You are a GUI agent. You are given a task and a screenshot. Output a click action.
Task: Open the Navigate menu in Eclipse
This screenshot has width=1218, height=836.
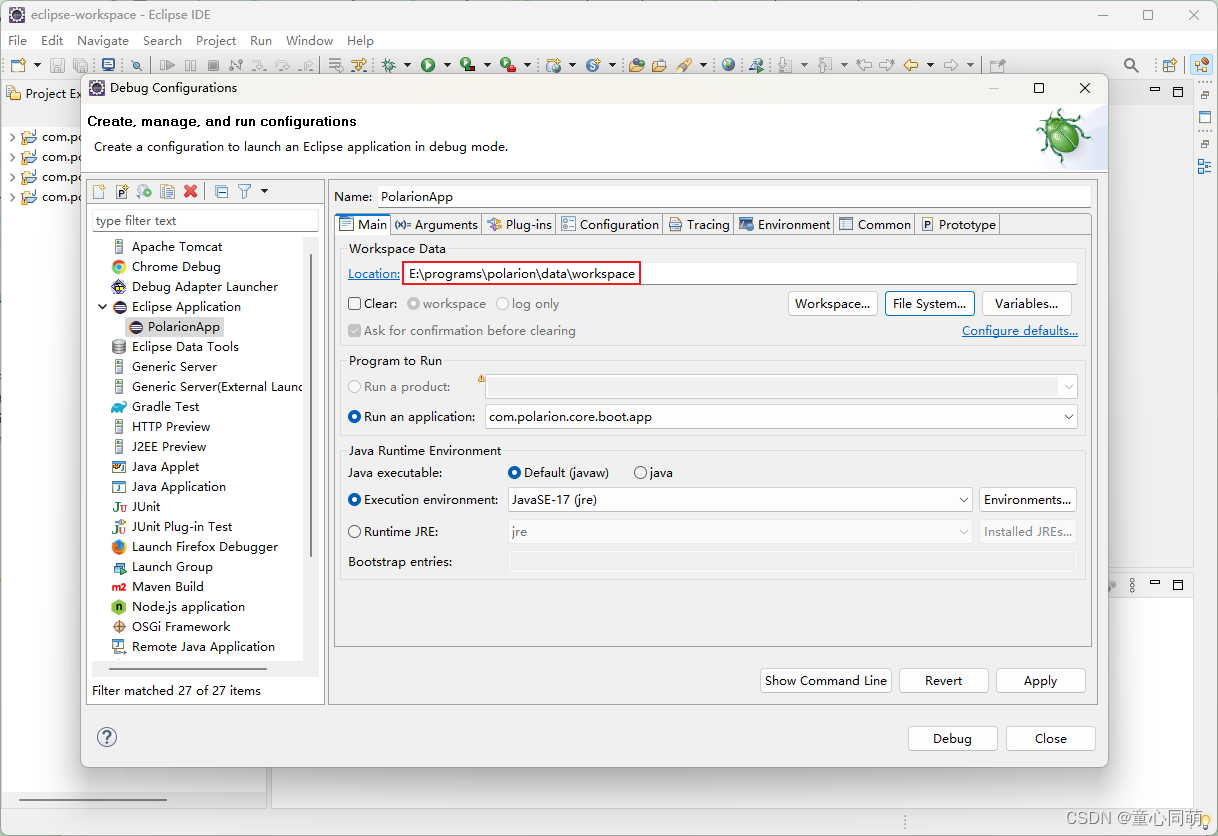(x=103, y=41)
